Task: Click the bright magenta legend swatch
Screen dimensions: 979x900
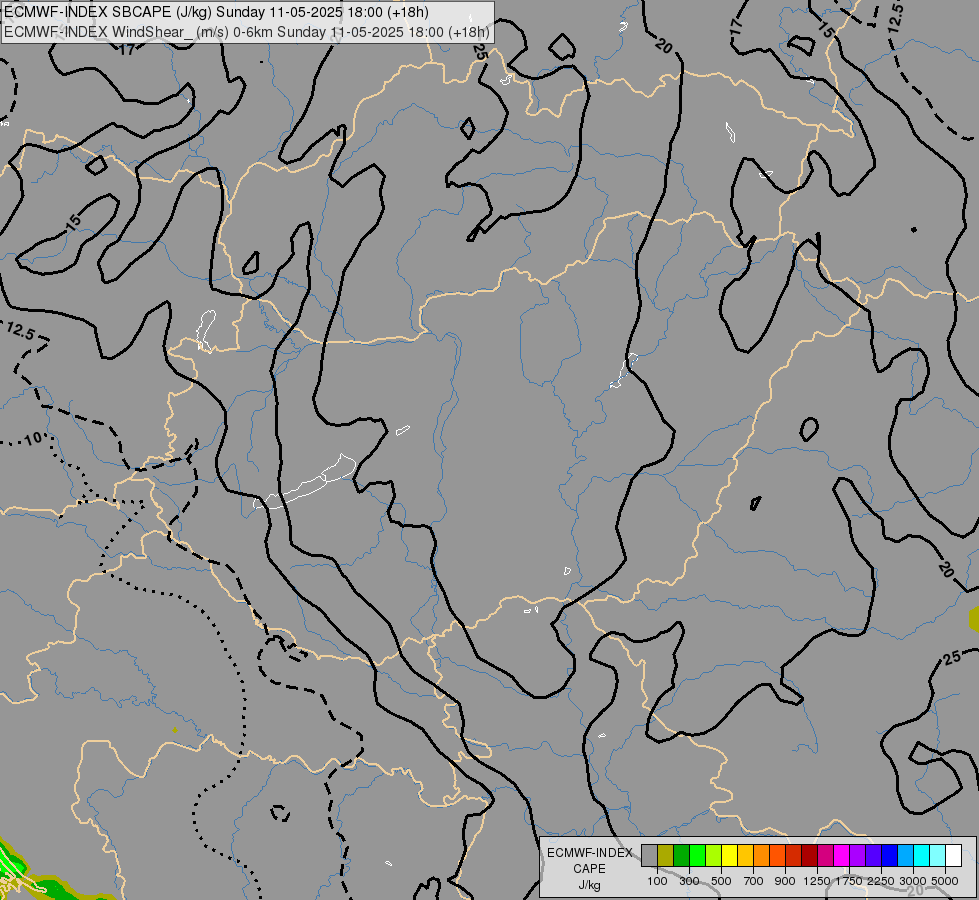Action: 842,855
